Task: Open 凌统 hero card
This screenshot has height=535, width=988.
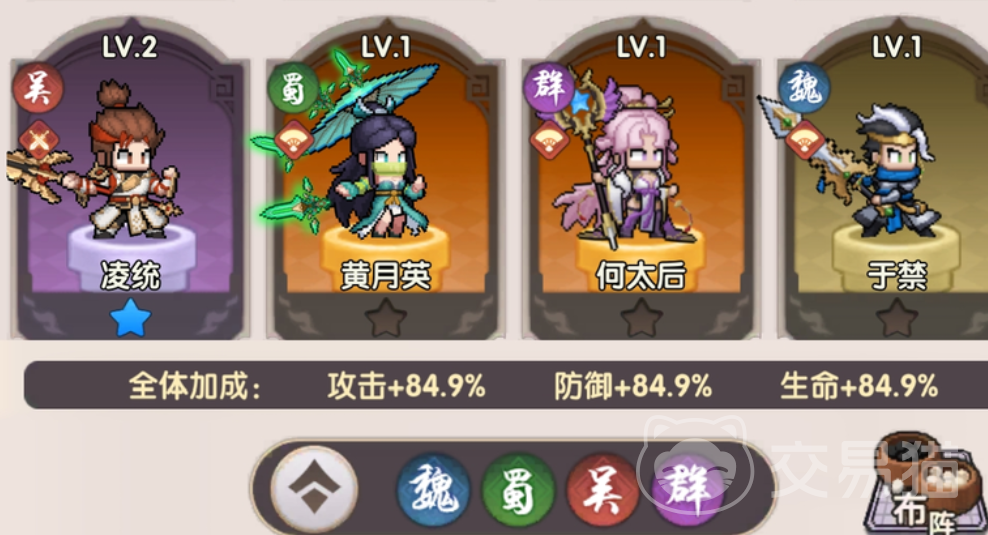Action: [x=130, y=183]
